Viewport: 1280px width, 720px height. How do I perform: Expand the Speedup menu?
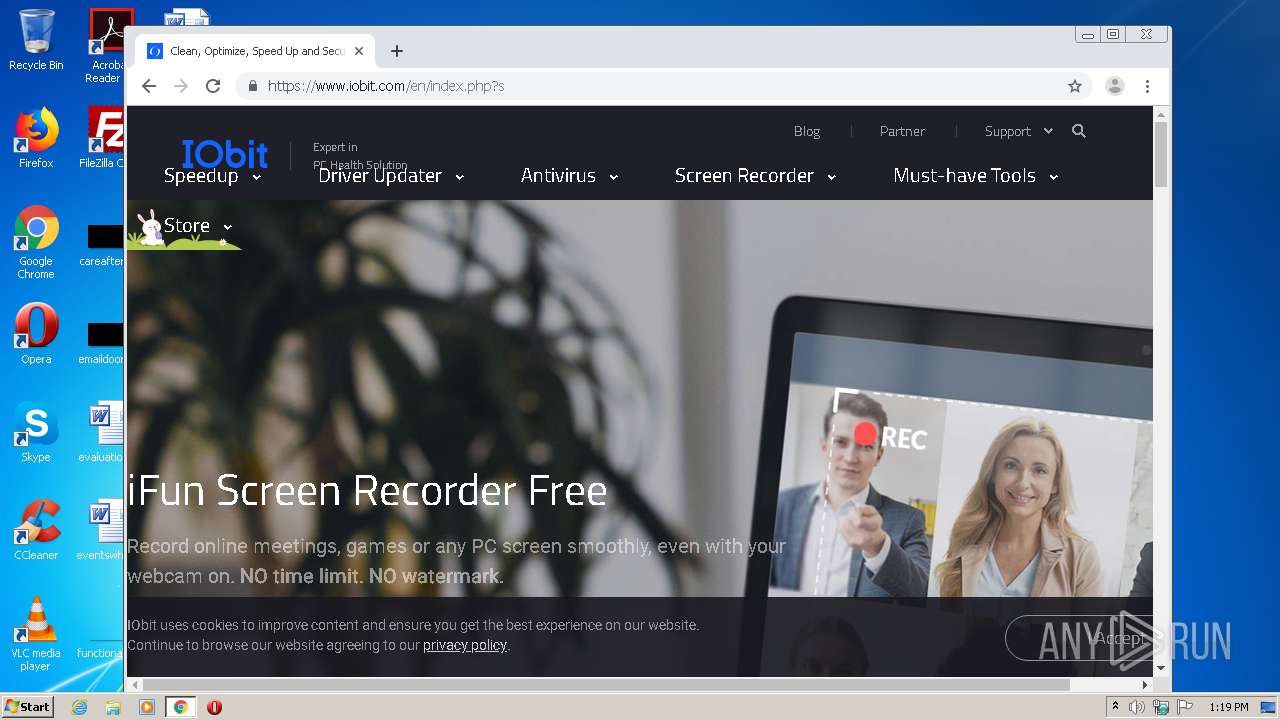pyautogui.click(x=212, y=176)
